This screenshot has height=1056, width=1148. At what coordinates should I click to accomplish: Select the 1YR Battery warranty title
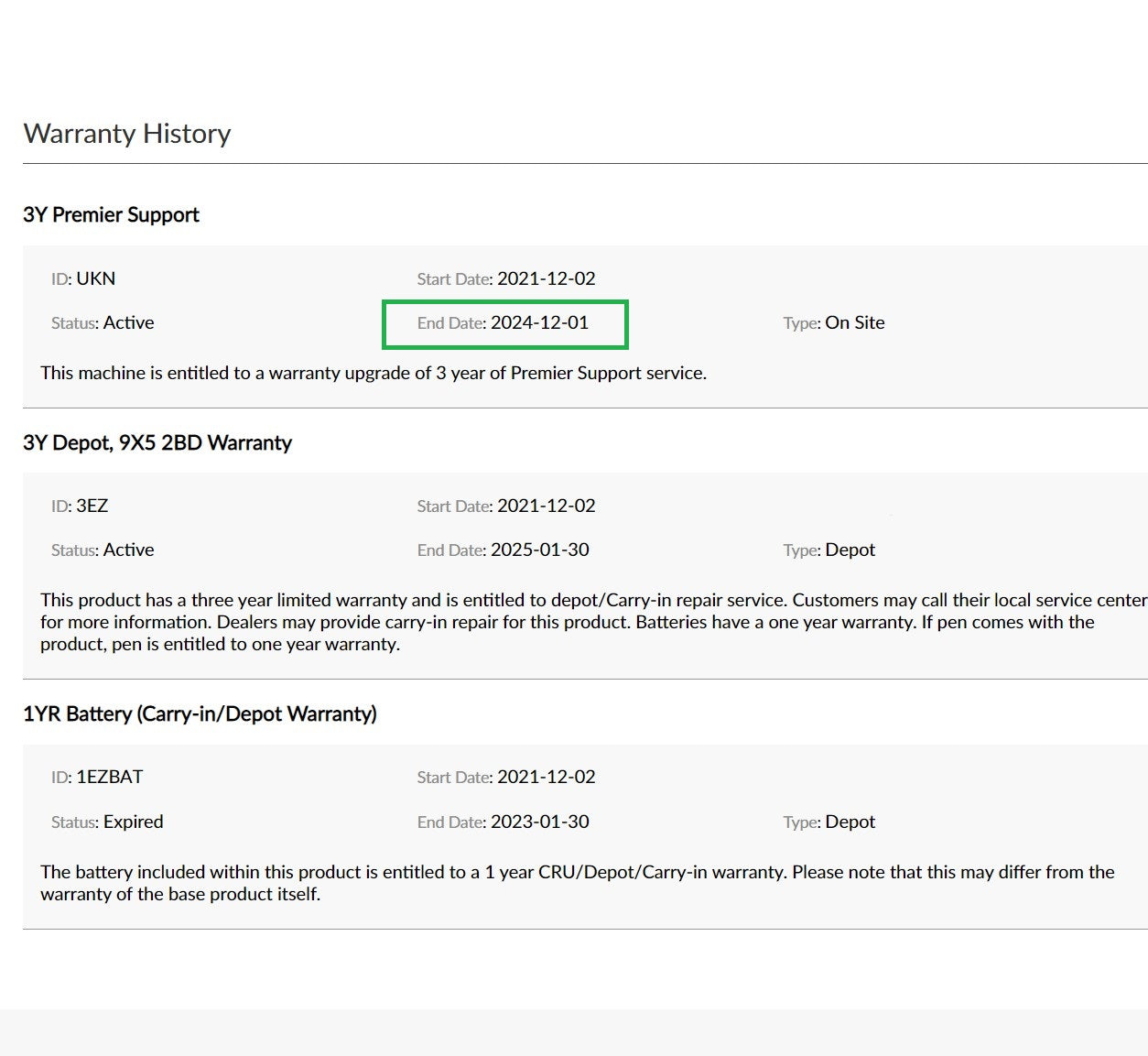(x=200, y=713)
